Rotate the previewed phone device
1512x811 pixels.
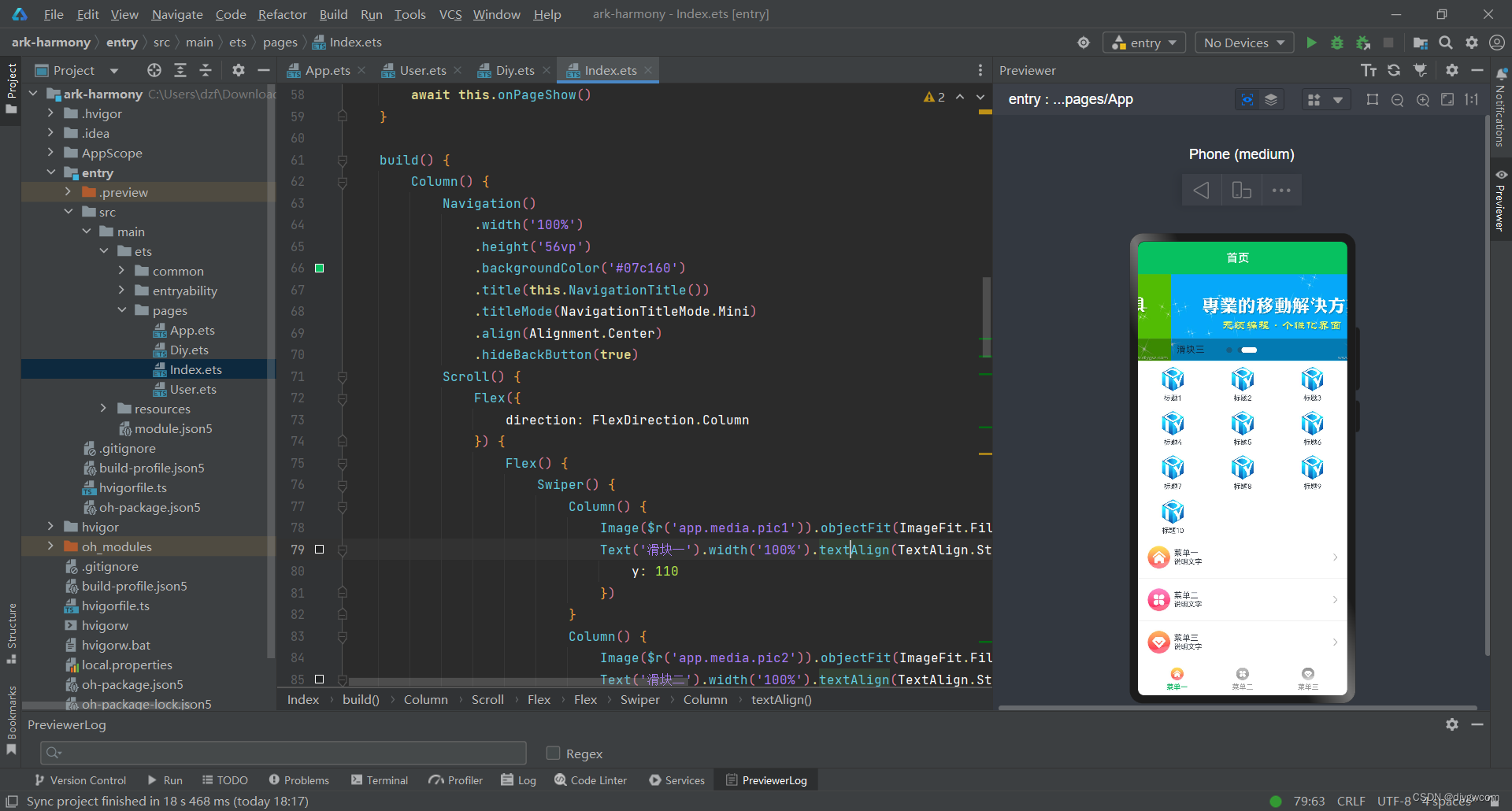[1241, 190]
